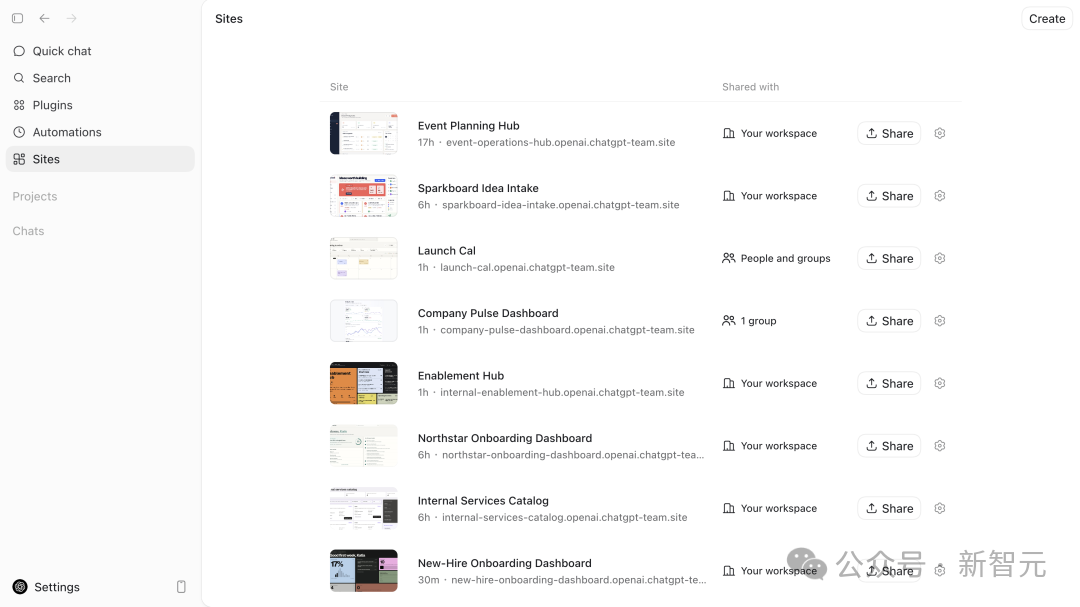The width and height of the screenshot is (1080, 607).
Task: Click the forward navigation arrow
Action: pyautogui.click(x=72, y=19)
